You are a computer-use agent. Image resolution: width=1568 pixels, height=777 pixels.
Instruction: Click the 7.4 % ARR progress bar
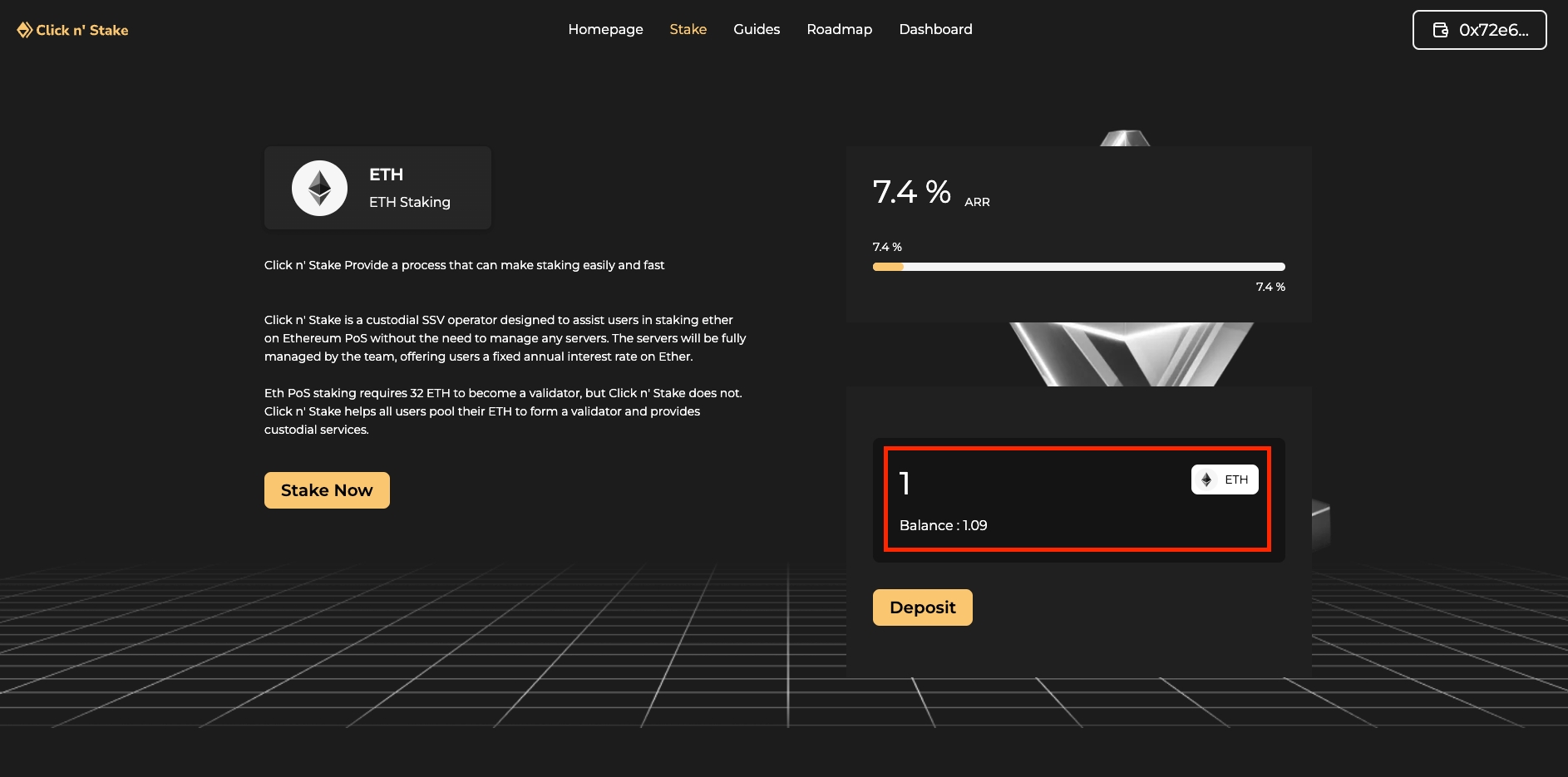tap(1078, 267)
